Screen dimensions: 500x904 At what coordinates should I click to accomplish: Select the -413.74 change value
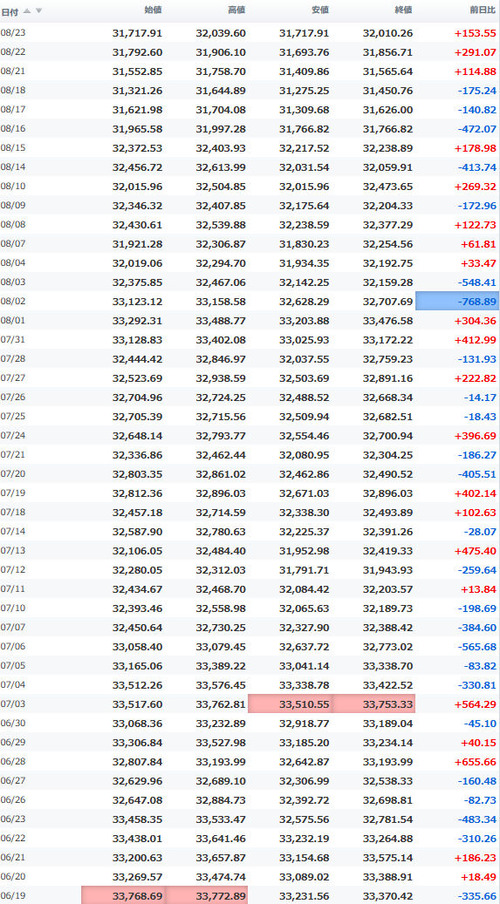(477, 167)
